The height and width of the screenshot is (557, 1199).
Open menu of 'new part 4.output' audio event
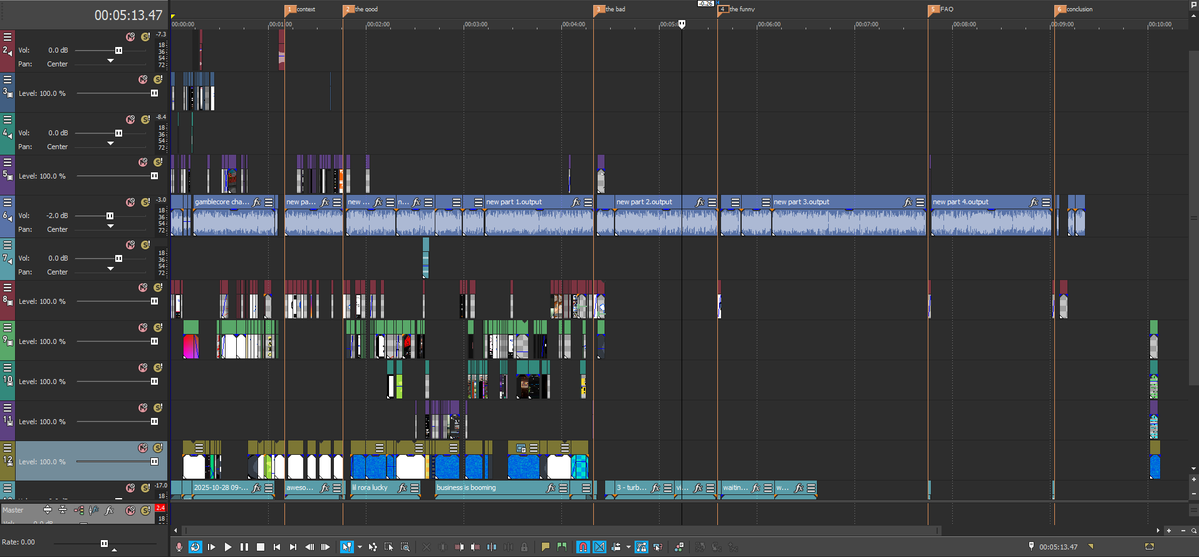tap(1047, 202)
